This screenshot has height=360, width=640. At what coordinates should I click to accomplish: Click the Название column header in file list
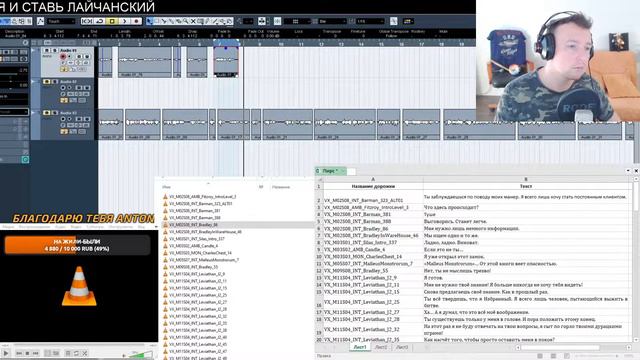coord(281,187)
